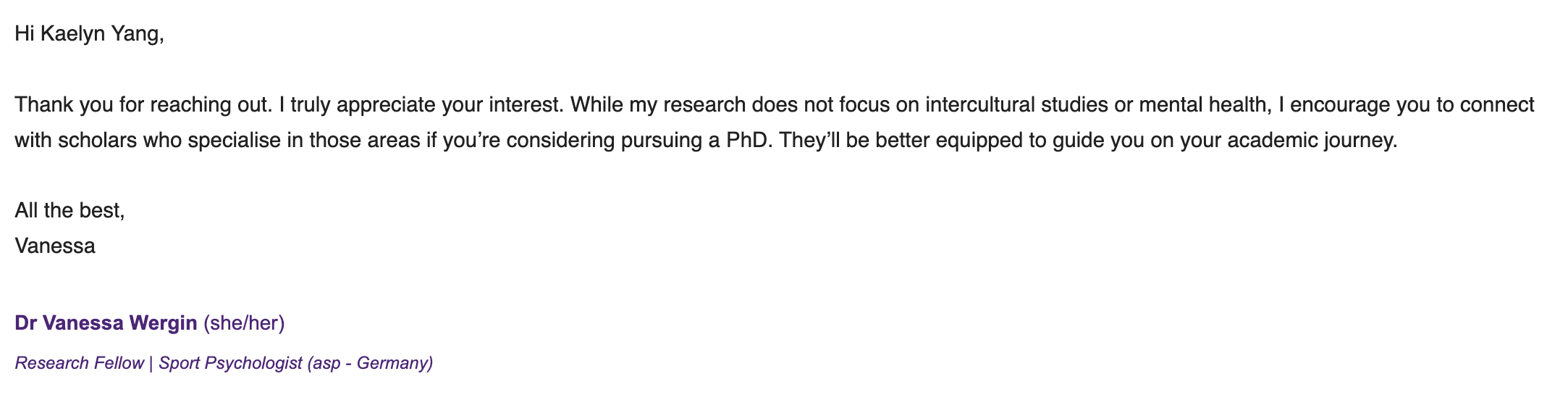Click the phrase 'I encourage you to connect'
Viewport: 1568px width, 400px height.
click(1406, 105)
